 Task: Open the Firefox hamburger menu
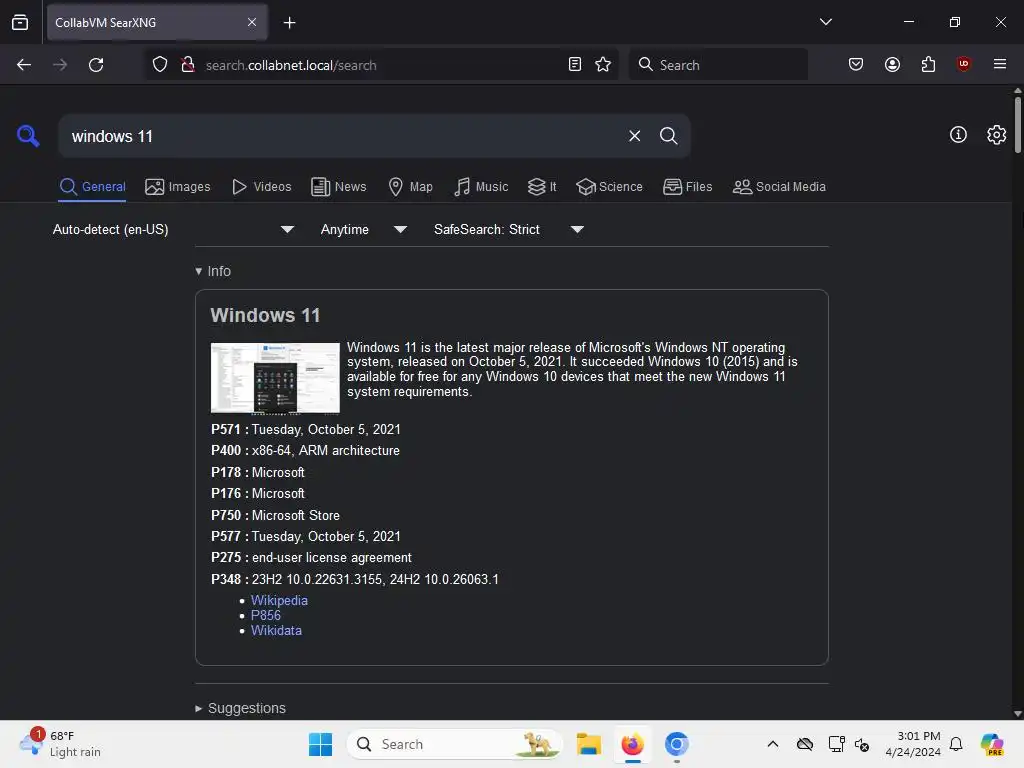click(x=999, y=64)
